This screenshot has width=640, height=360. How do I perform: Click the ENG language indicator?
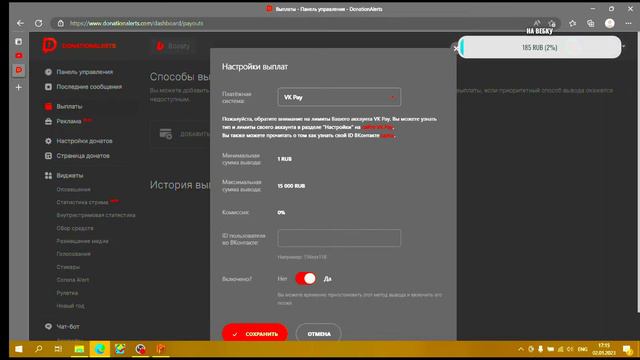click(582, 349)
